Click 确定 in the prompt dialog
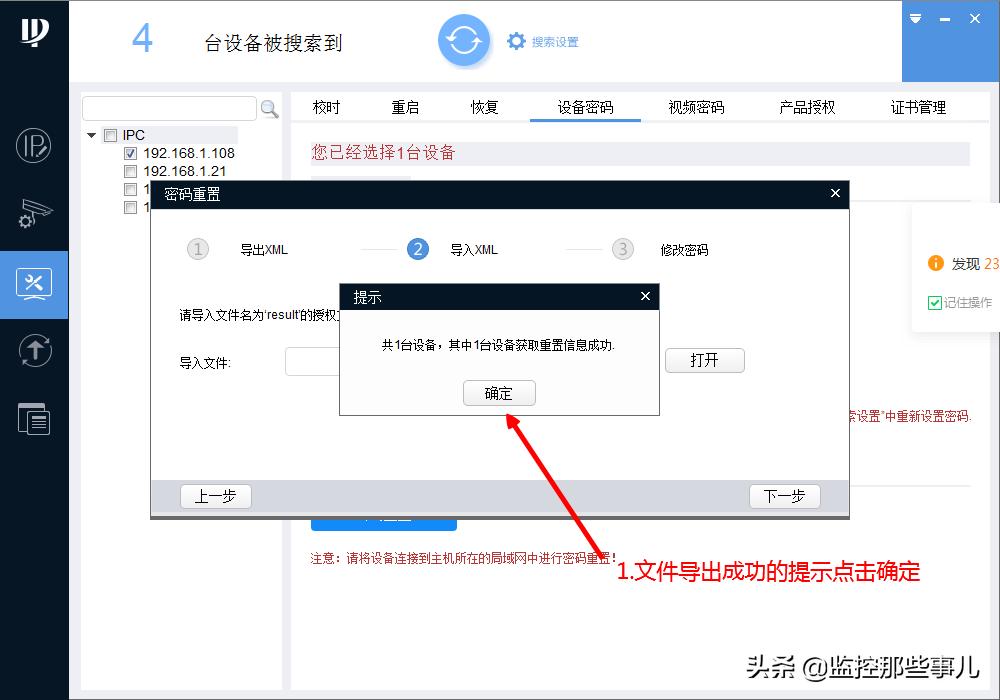 (499, 393)
